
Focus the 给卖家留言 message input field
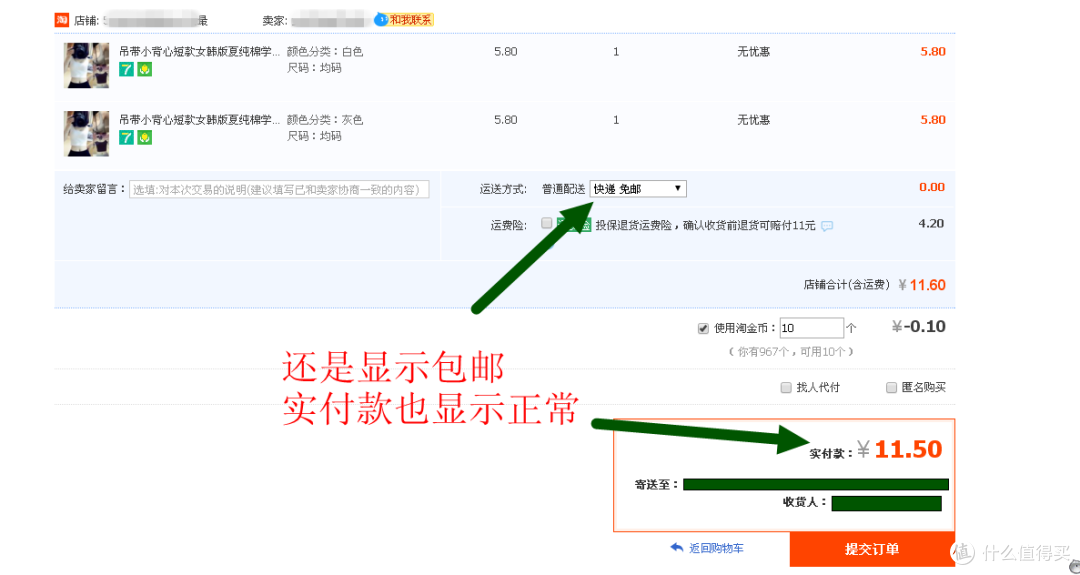tap(279, 189)
